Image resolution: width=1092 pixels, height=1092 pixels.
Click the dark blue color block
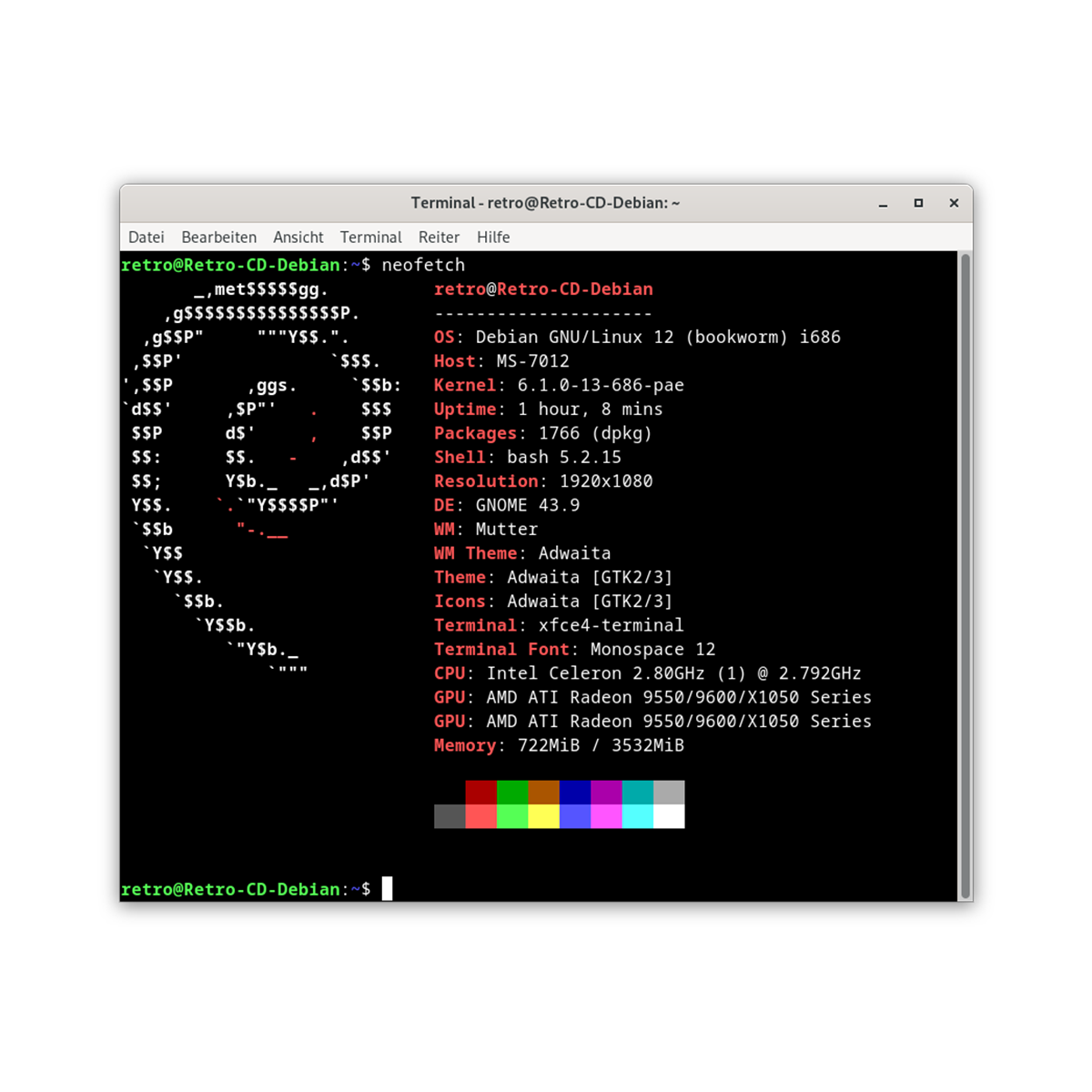pyautogui.click(x=575, y=792)
